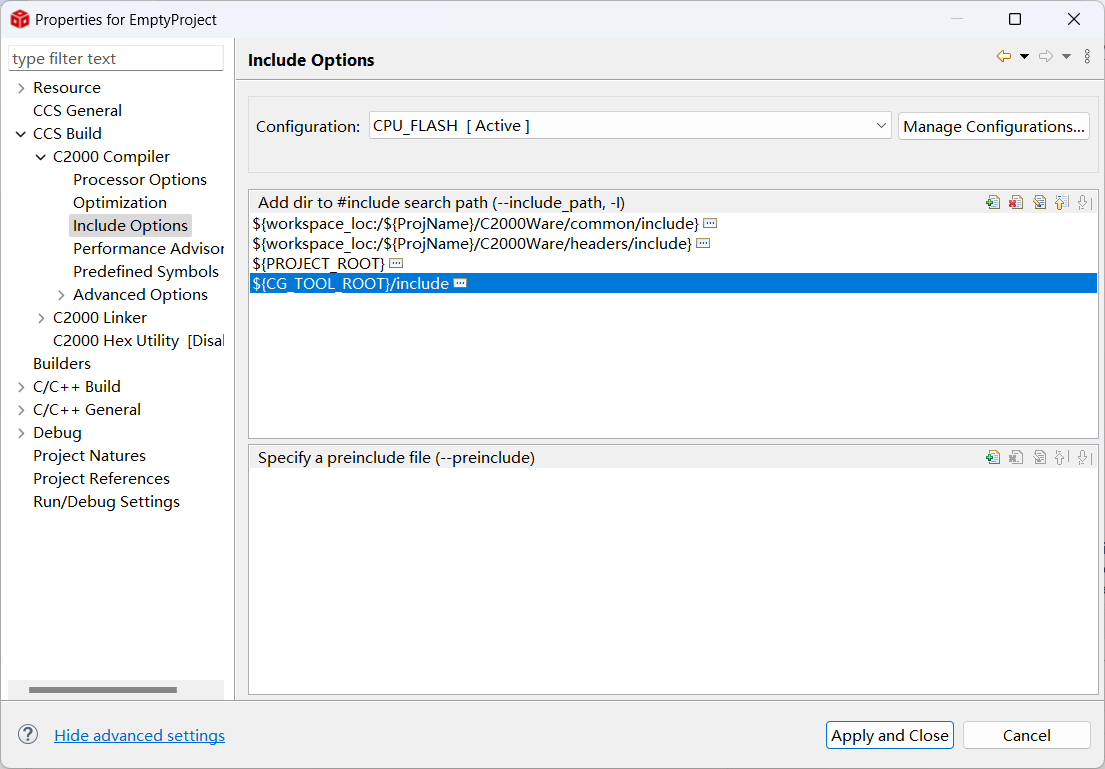Viewport: 1105px width, 769px height.
Task: Go back using yellow arrow icon
Action: click(x=1003, y=57)
